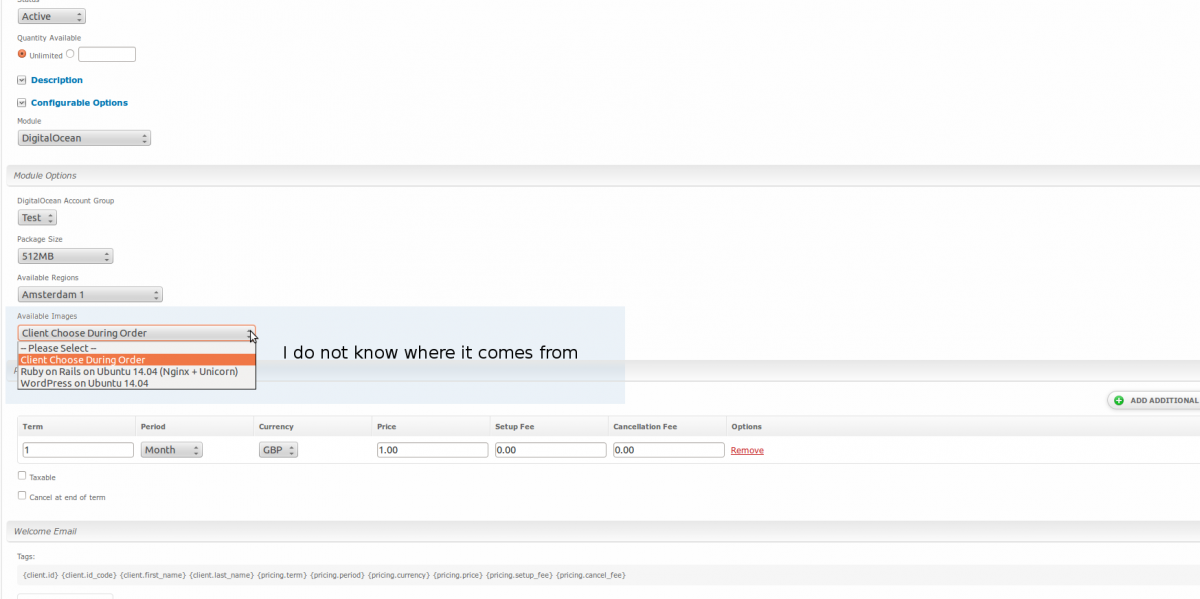Click the quantity available number field
This screenshot has width=1200, height=599.
click(107, 54)
